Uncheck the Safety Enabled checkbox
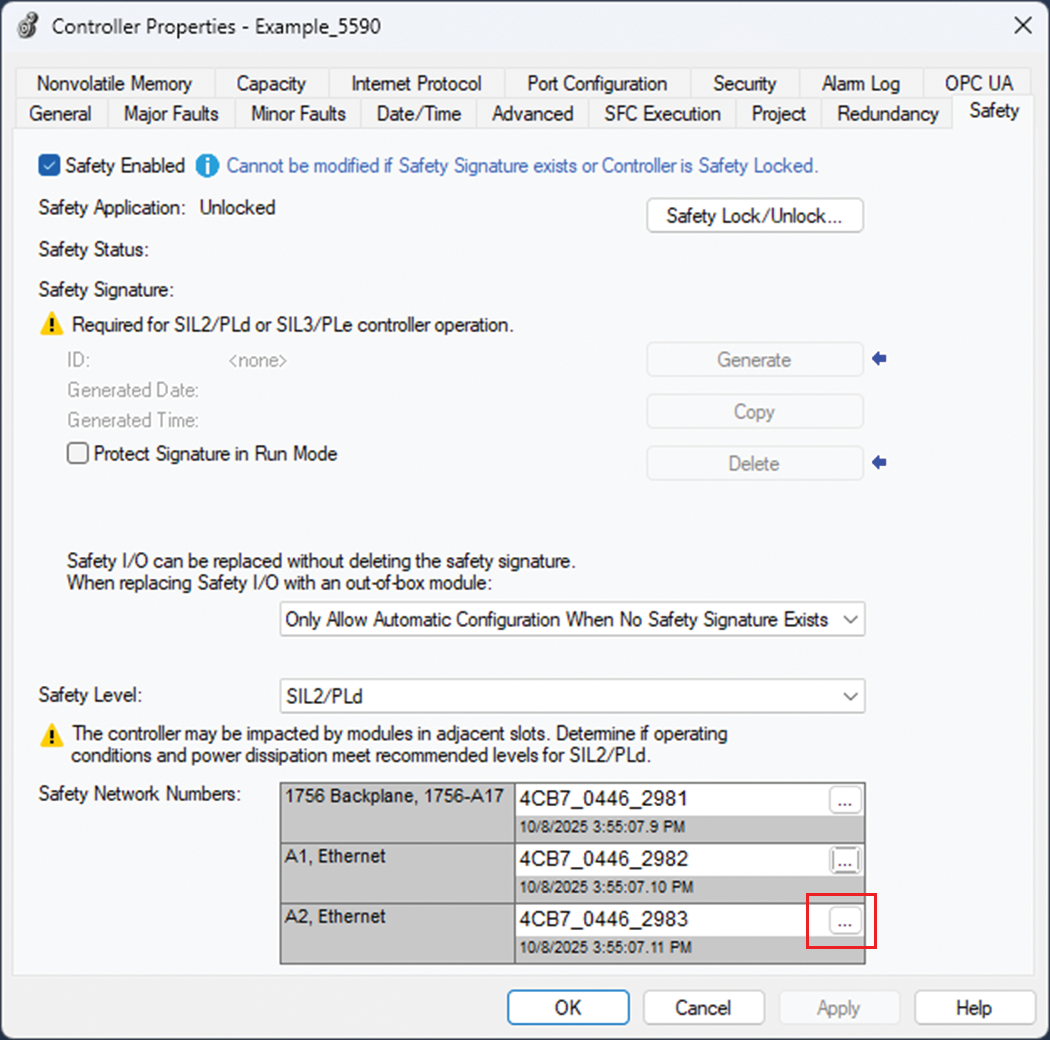 tap(49, 166)
